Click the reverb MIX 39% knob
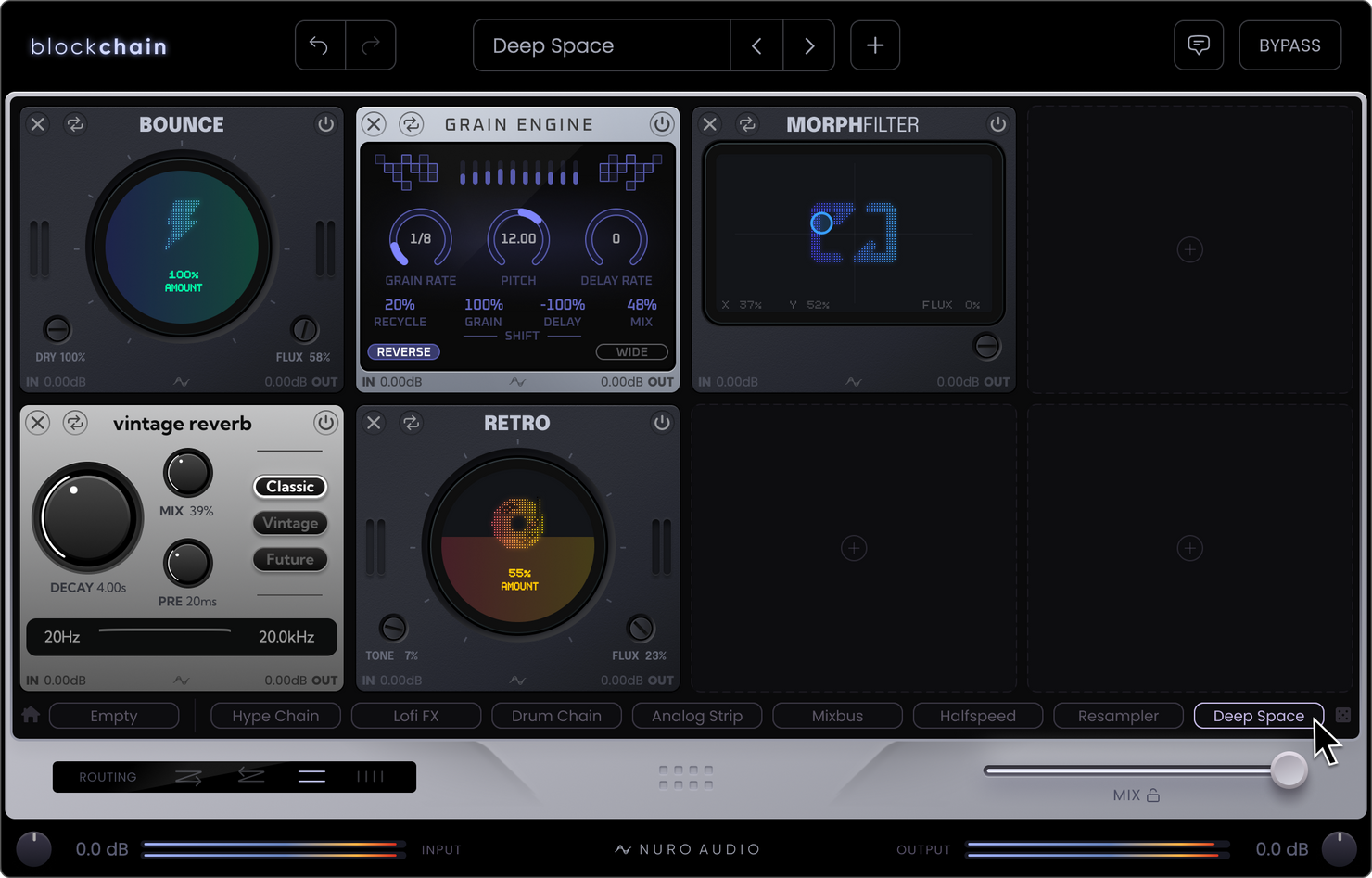 (188, 474)
